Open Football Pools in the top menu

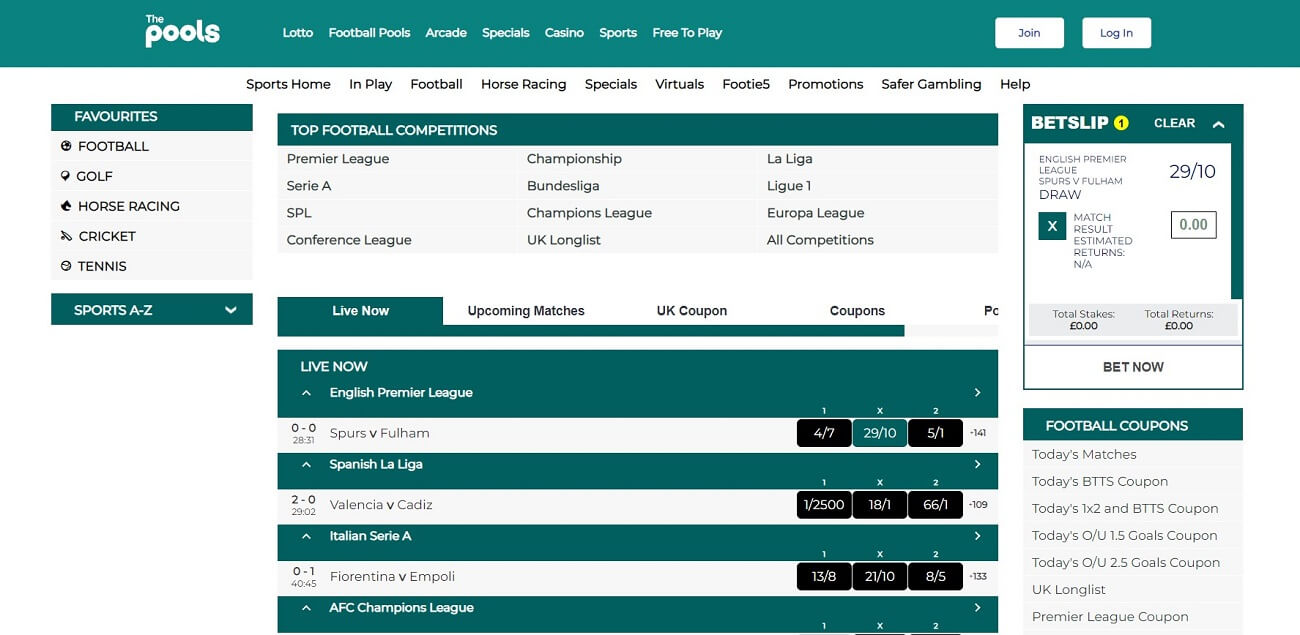[369, 33]
